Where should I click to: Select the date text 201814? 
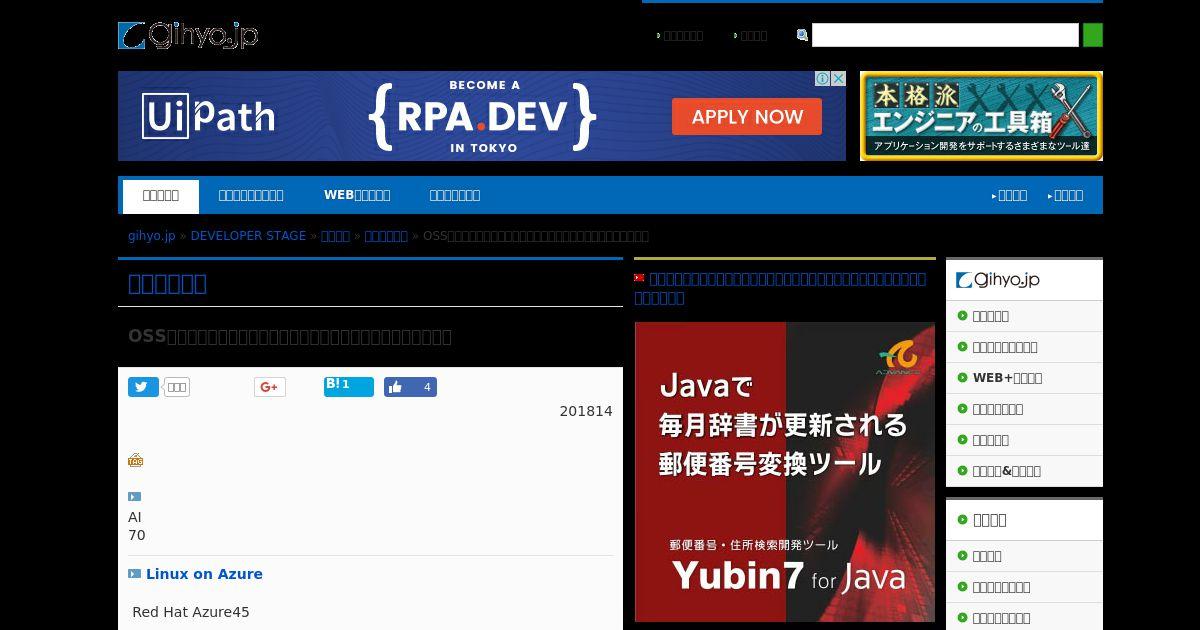[x=586, y=411]
